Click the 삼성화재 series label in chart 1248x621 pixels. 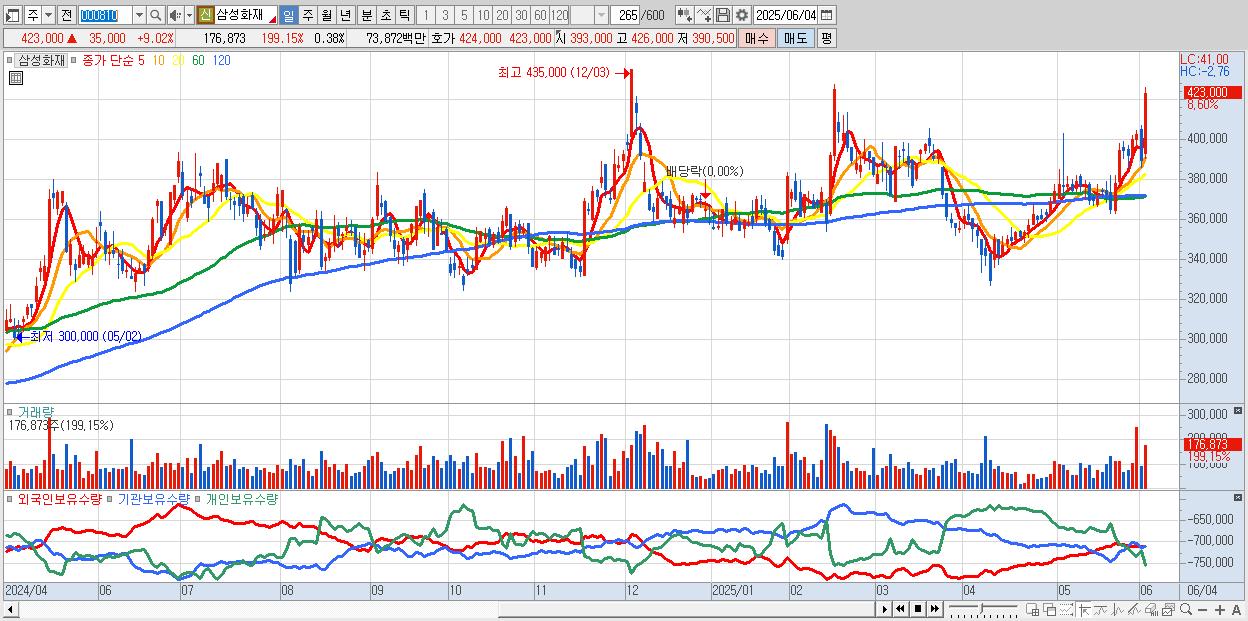41,60
